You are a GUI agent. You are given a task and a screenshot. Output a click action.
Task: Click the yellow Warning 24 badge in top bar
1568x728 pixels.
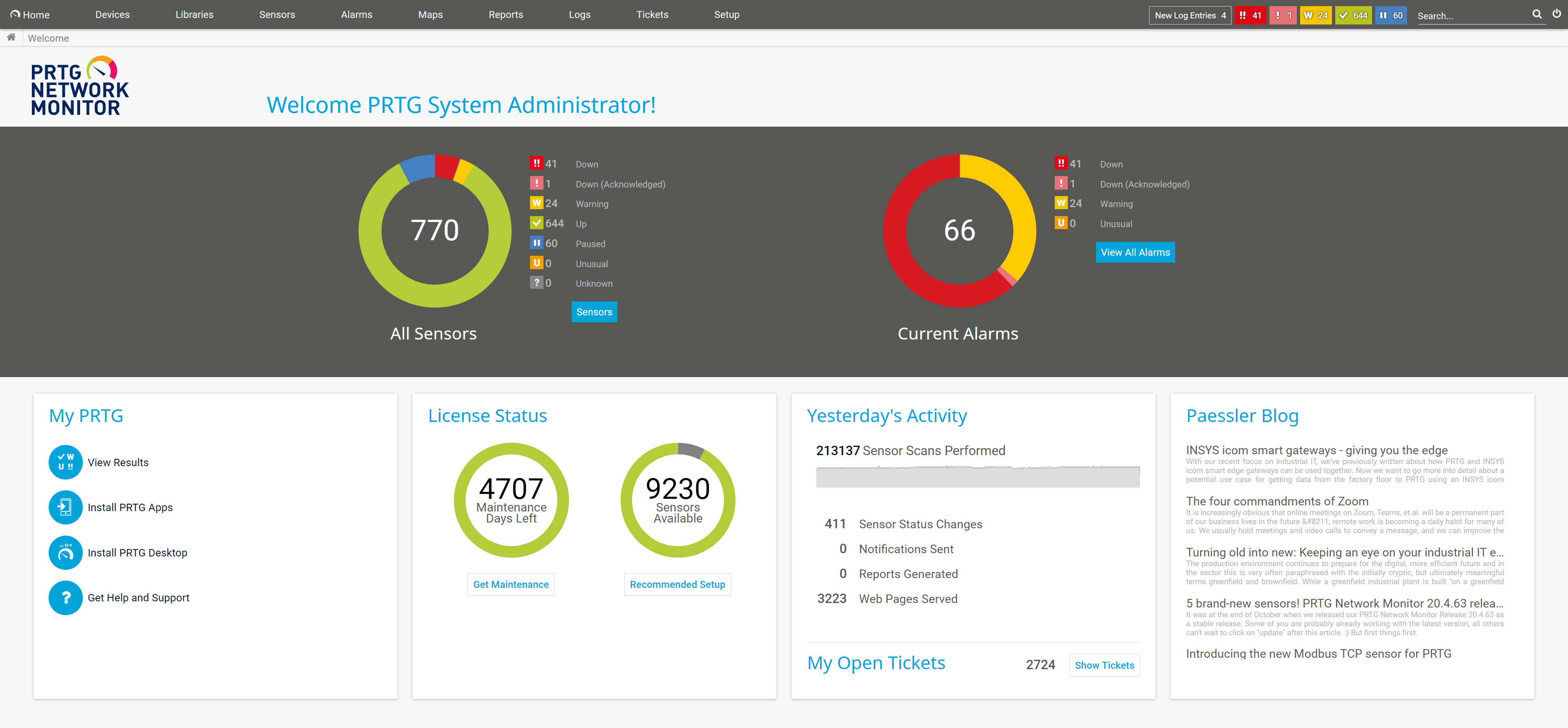tap(1315, 15)
